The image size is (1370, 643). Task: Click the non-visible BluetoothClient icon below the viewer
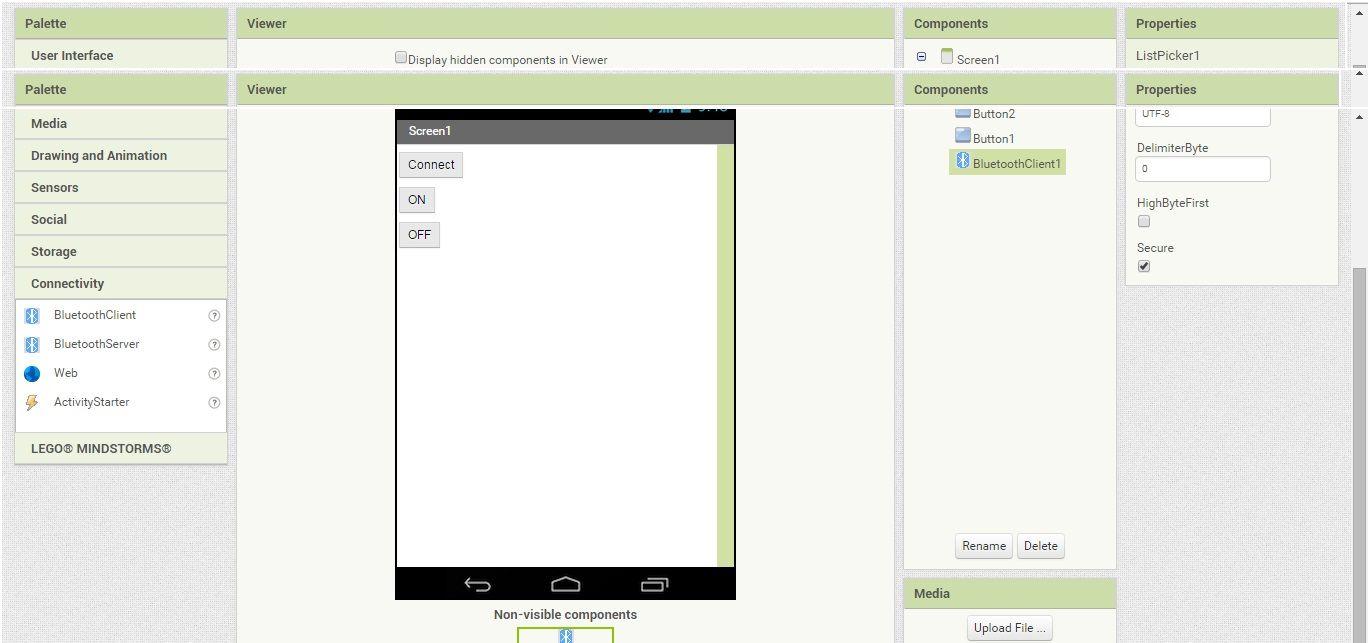565,634
